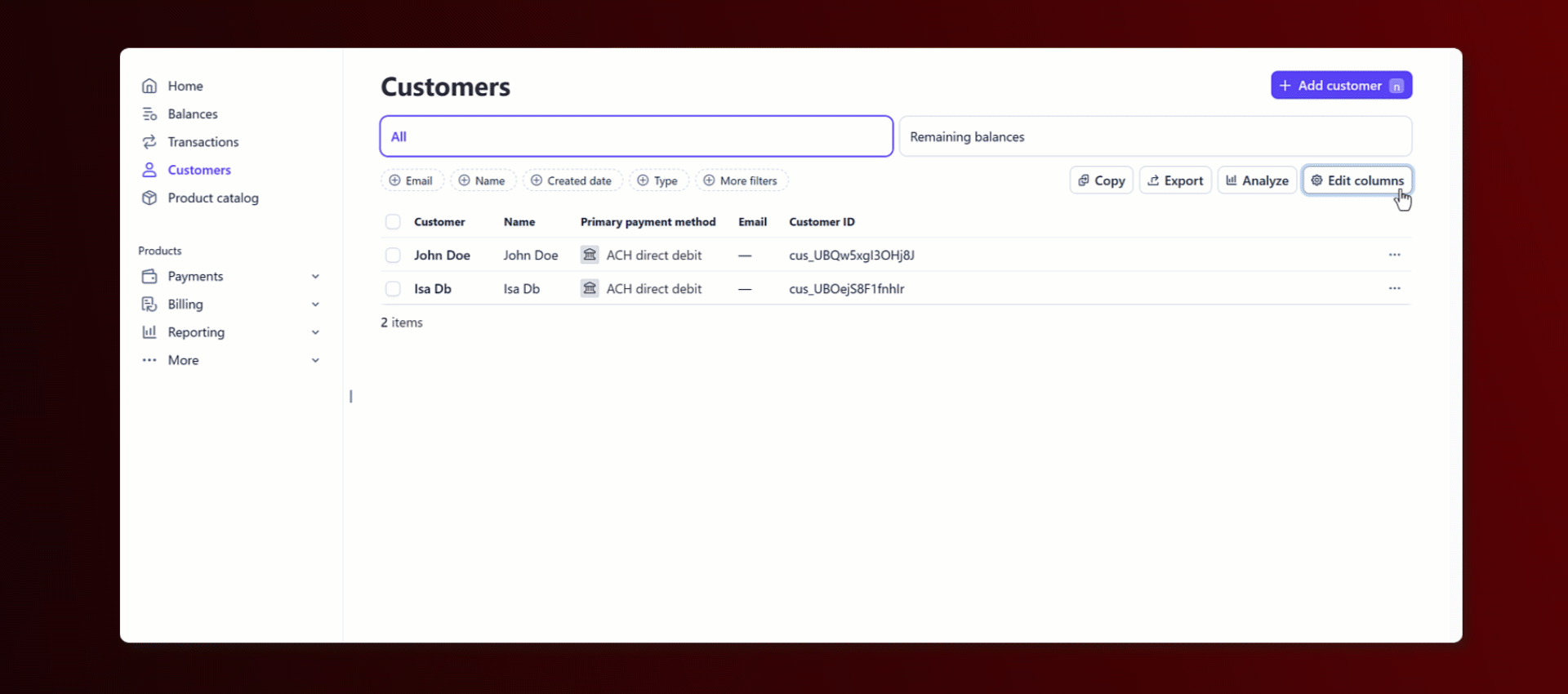Image resolution: width=1568 pixels, height=694 pixels.
Task: Open the Email filter dropdown
Action: pos(412,180)
